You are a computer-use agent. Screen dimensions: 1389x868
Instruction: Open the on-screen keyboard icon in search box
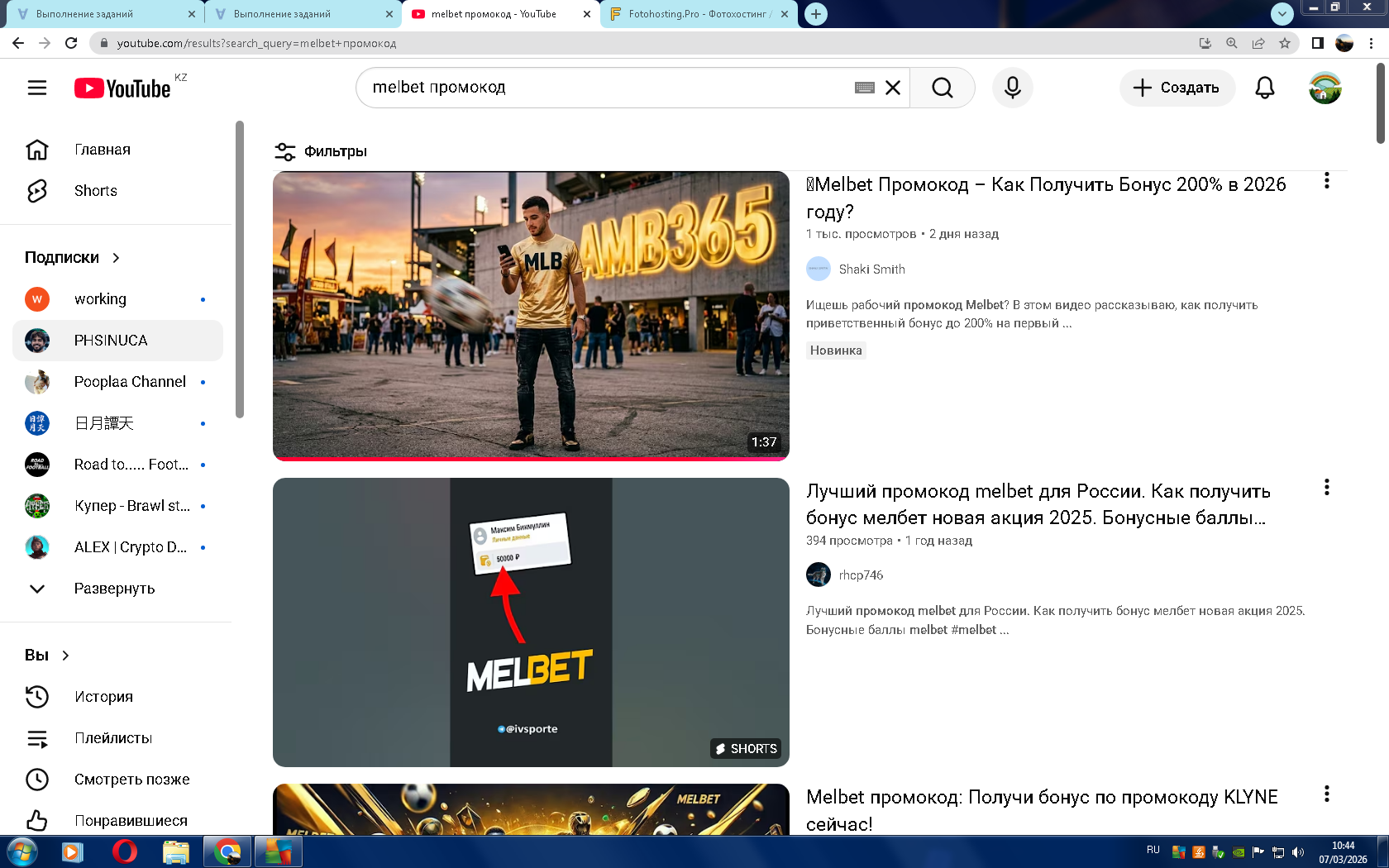pos(864,88)
